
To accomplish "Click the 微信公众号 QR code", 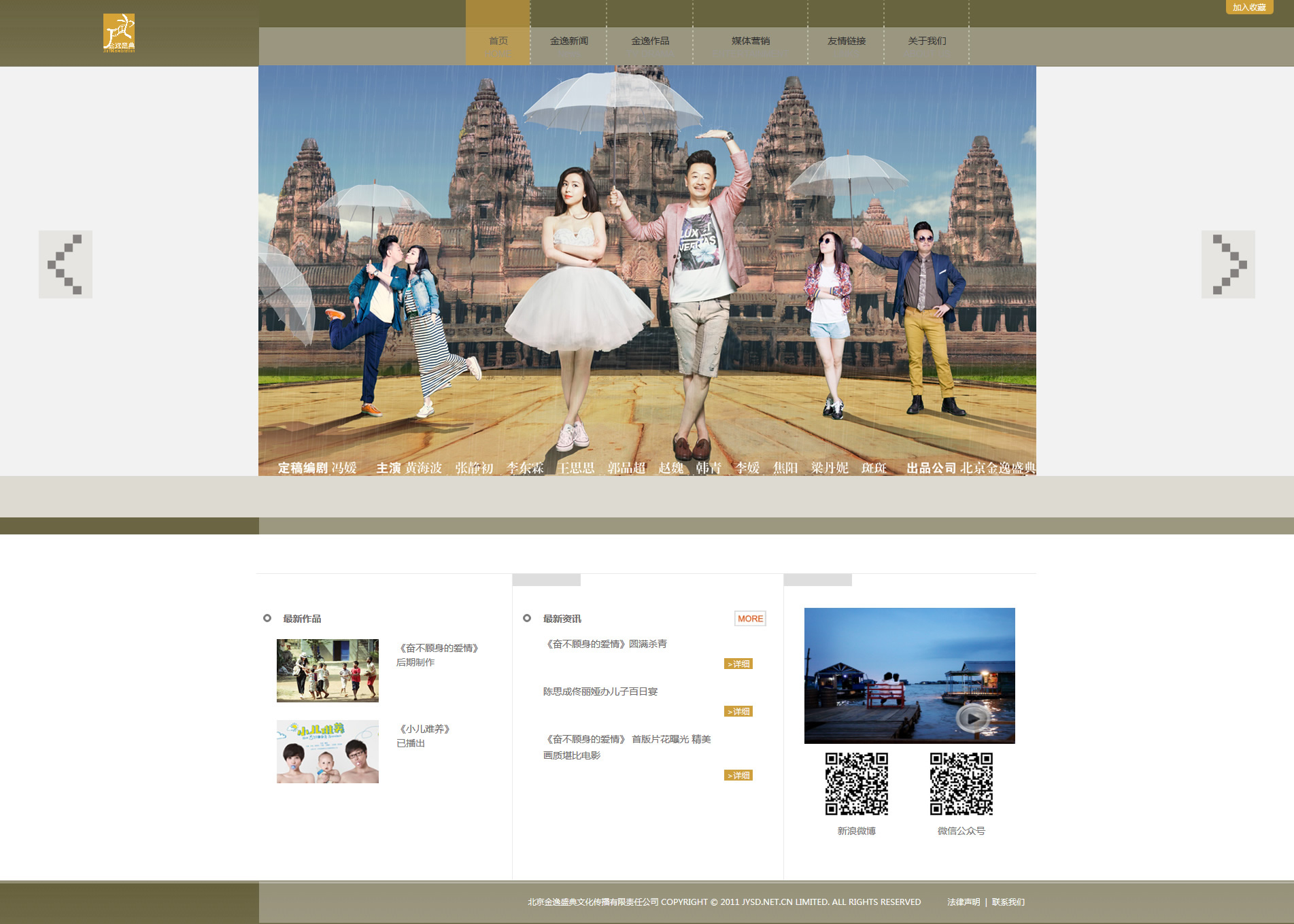I will coord(961,783).
